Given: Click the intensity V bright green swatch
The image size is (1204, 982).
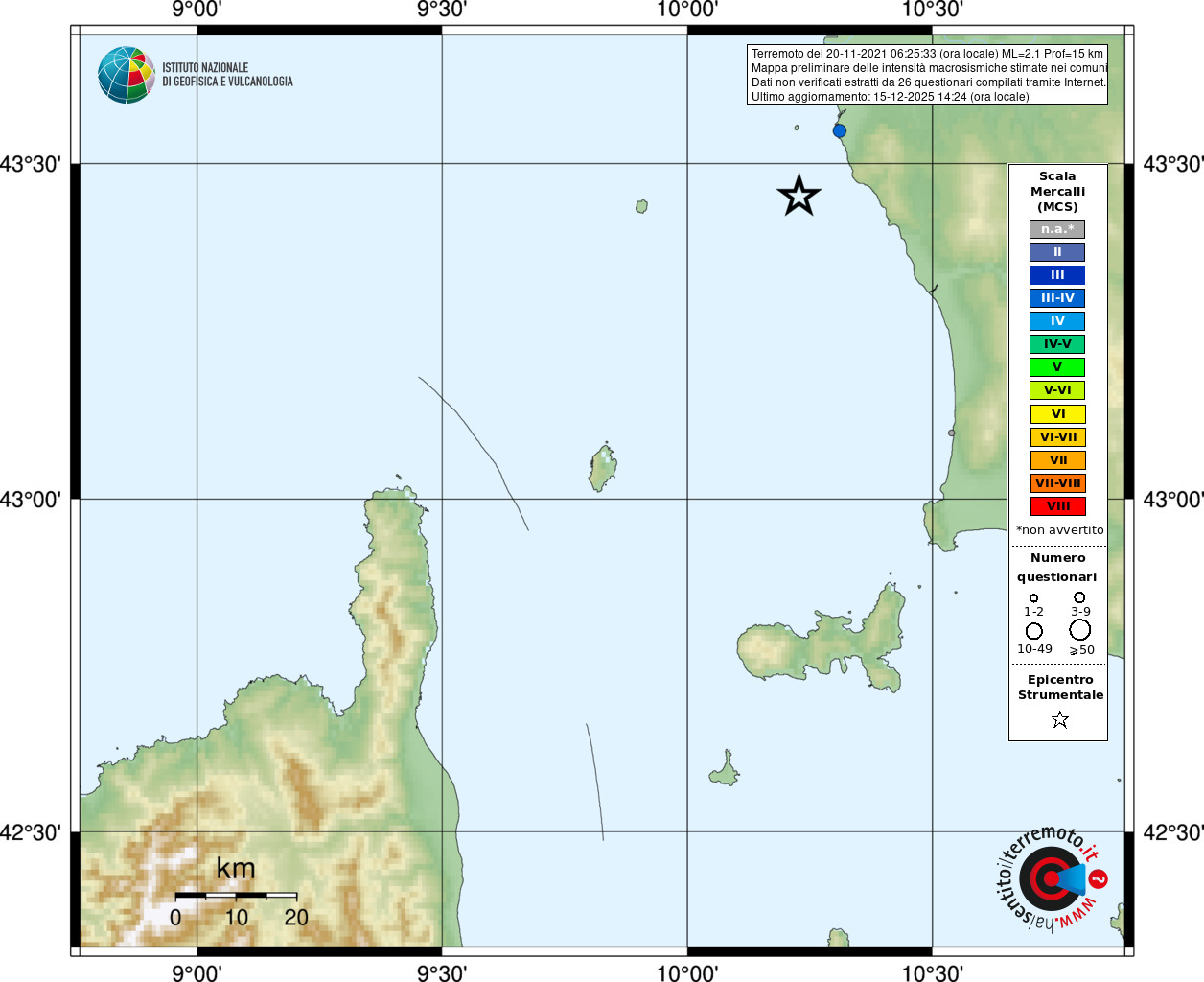Looking at the screenshot, I should tap(1057, 367).
